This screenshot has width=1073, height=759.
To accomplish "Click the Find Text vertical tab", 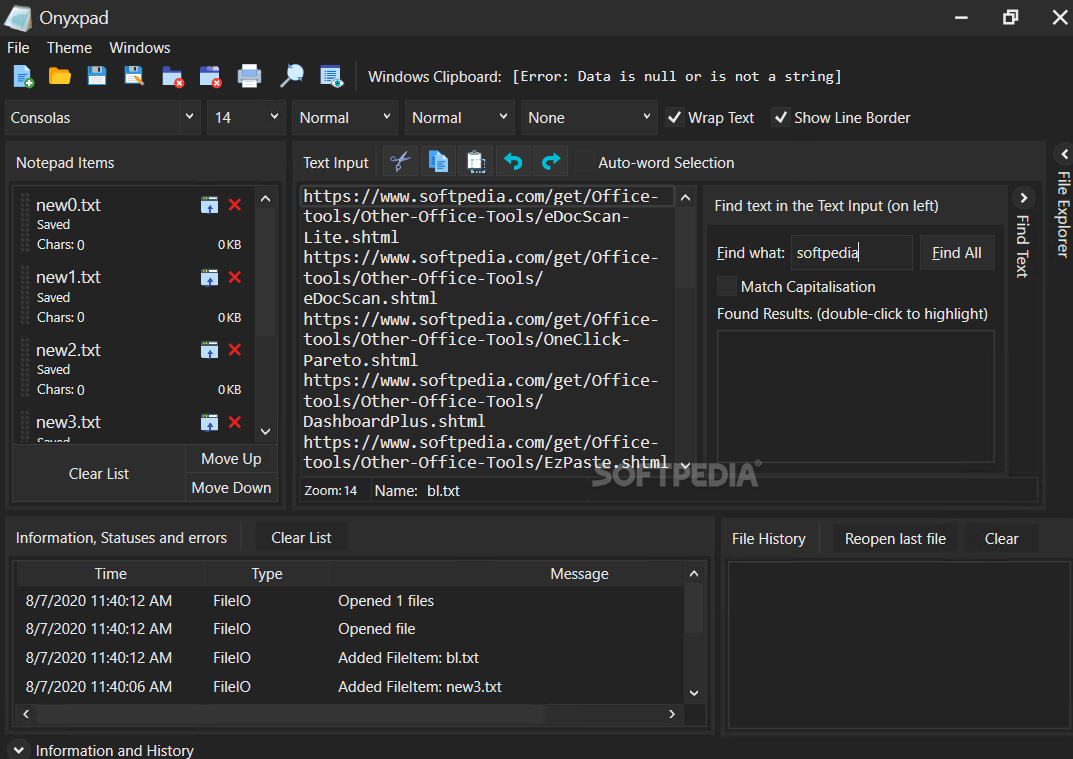I will (x=1022, y=246).
